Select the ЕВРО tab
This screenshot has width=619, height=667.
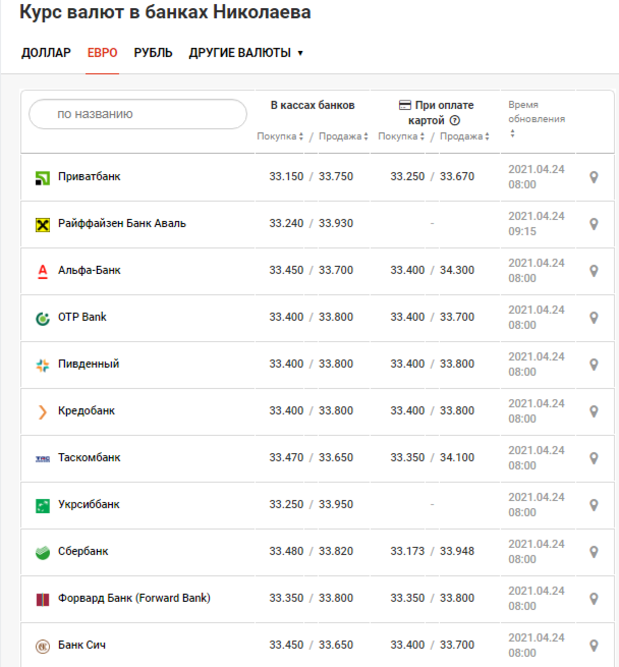pos(102,53)
